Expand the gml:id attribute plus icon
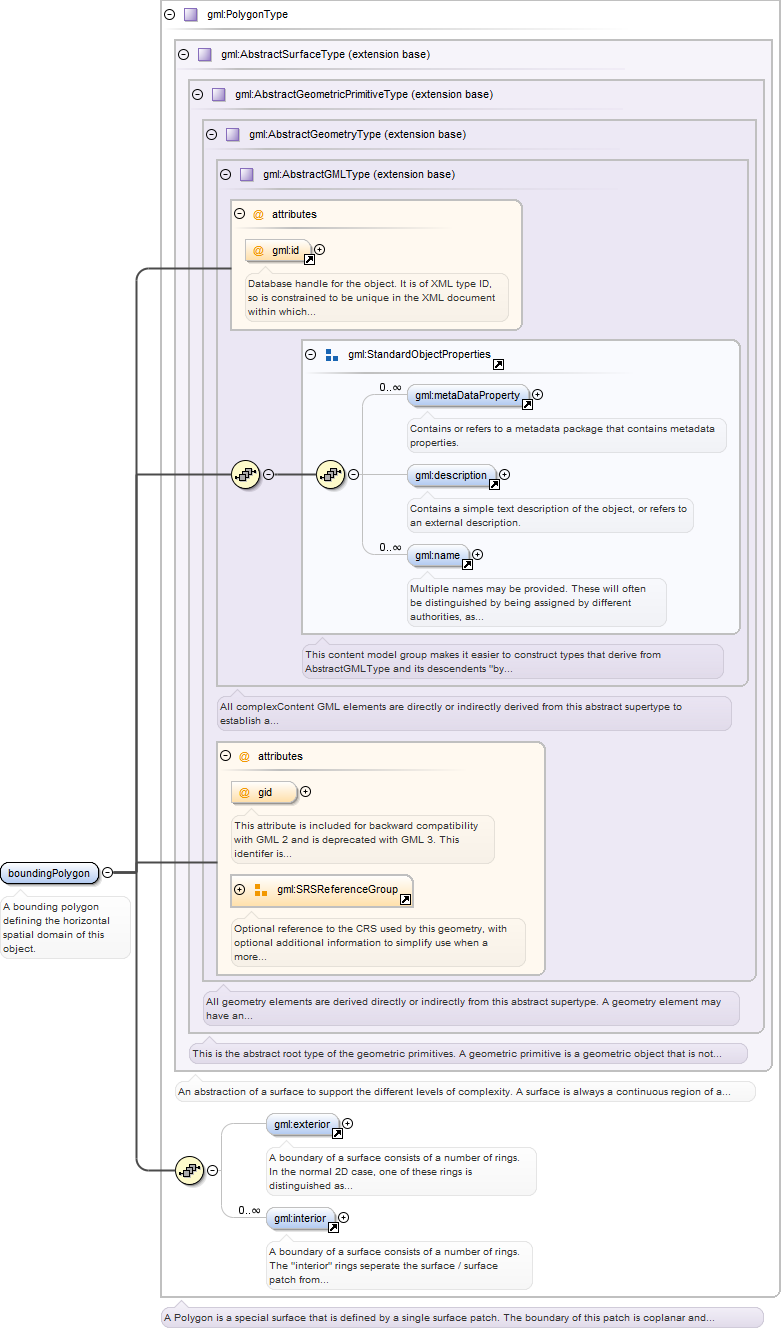782x1331 pixels. click(x=320, y=249)
